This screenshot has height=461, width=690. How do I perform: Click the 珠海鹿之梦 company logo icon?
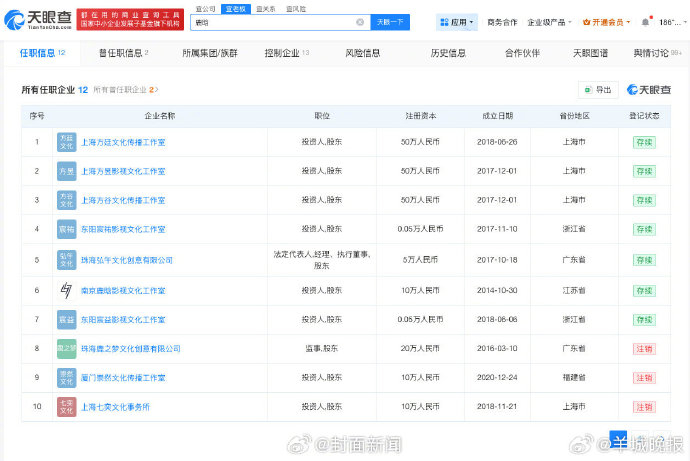(66, 348)
